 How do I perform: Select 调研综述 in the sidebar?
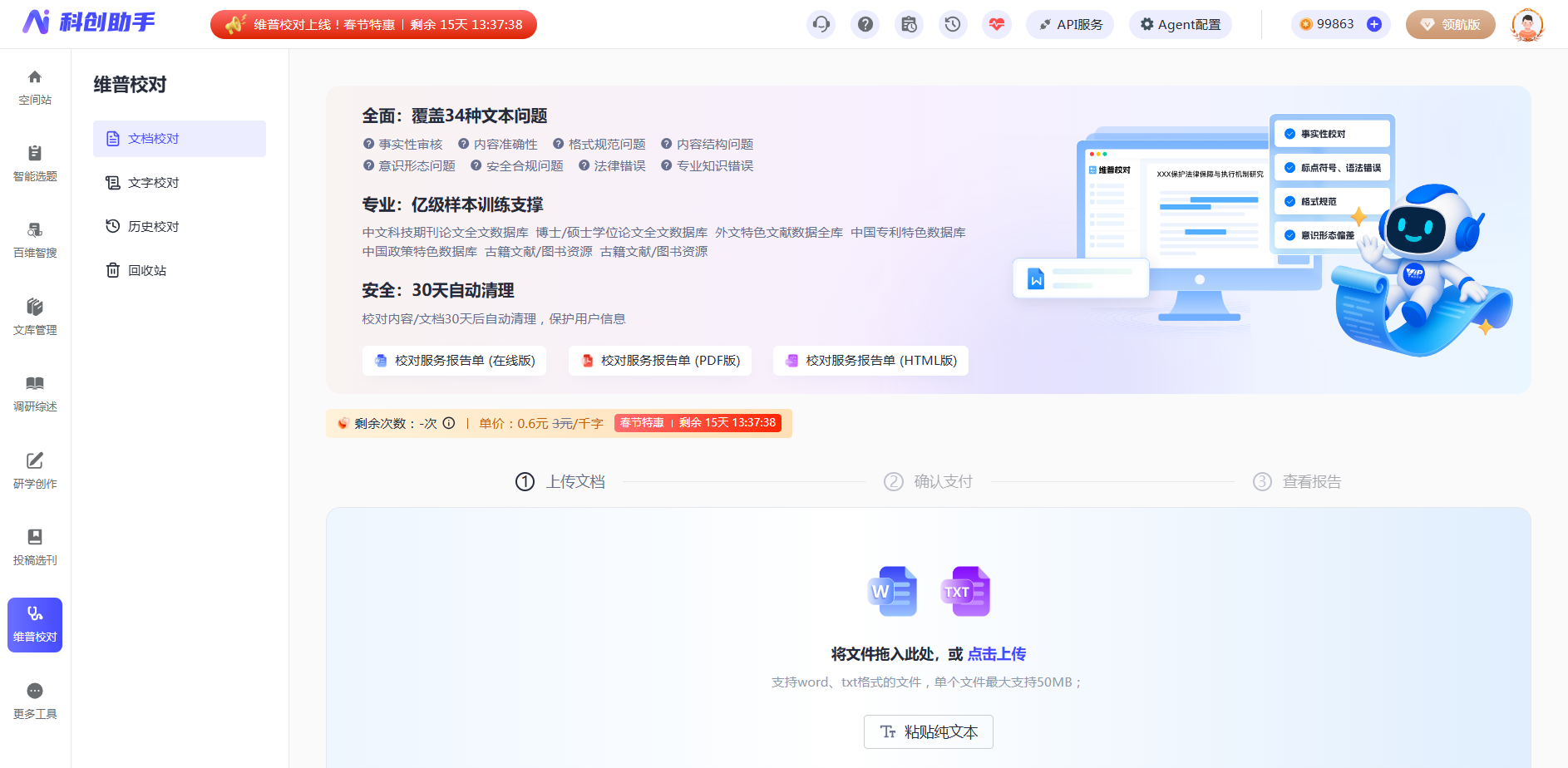pyautogui.click(x=34, y=393)
